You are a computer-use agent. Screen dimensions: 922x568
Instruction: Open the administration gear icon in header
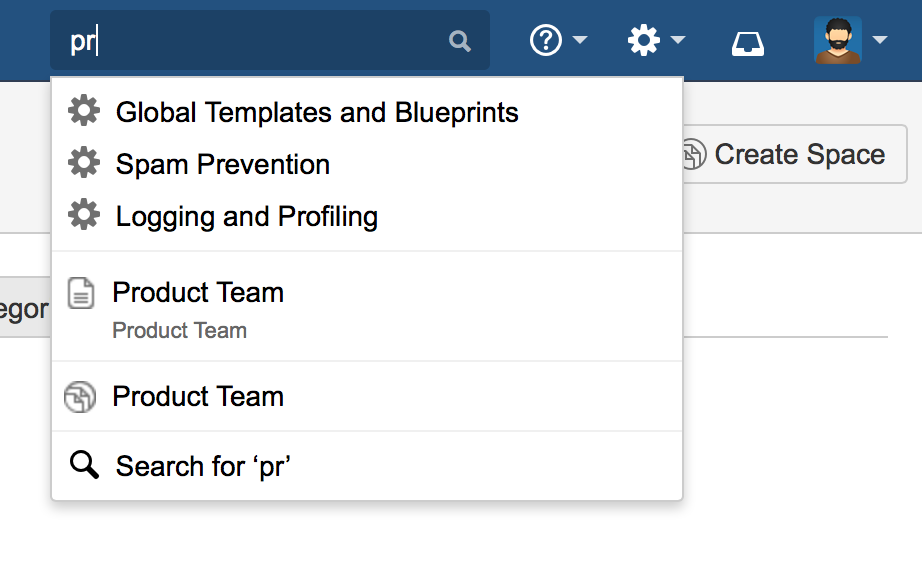point(644,41)
